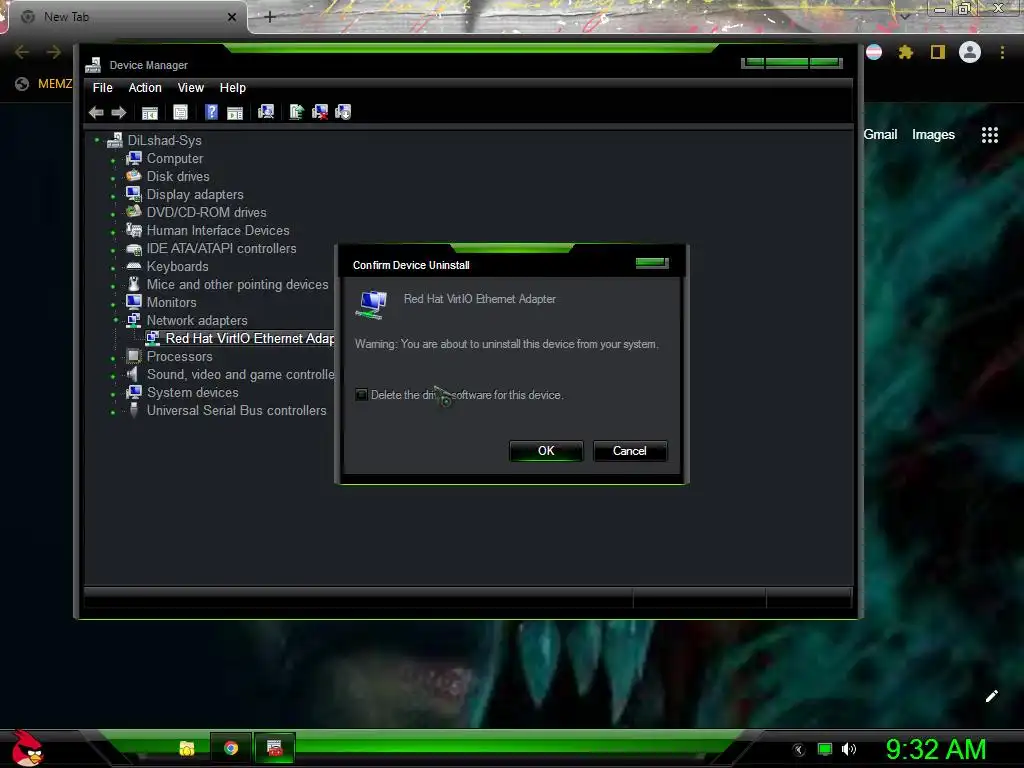Open the Chrome extensions puzzle icon
The image size is (1024, 768).
click(x=906, y=52)
